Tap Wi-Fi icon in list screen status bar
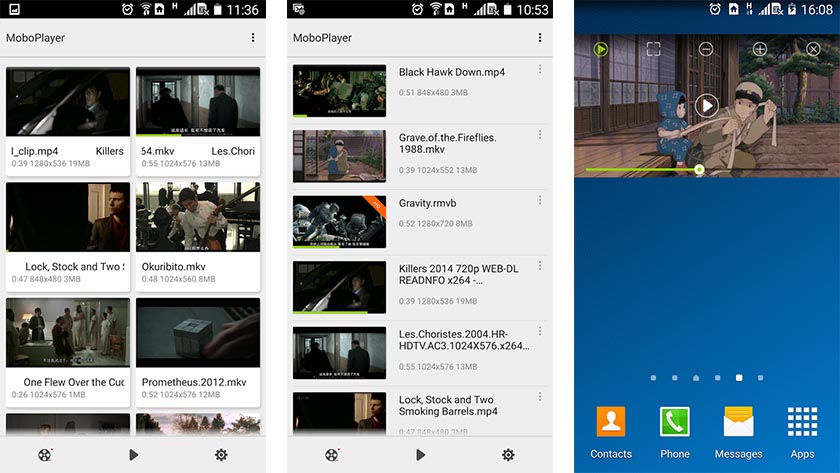The width and height of the screenshot is (840, 473). point(434,9)
